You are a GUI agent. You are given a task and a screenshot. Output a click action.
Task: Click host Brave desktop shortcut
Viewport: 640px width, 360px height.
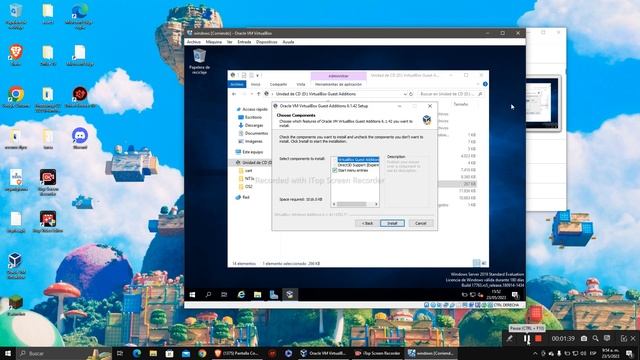(x=16, y=55)
